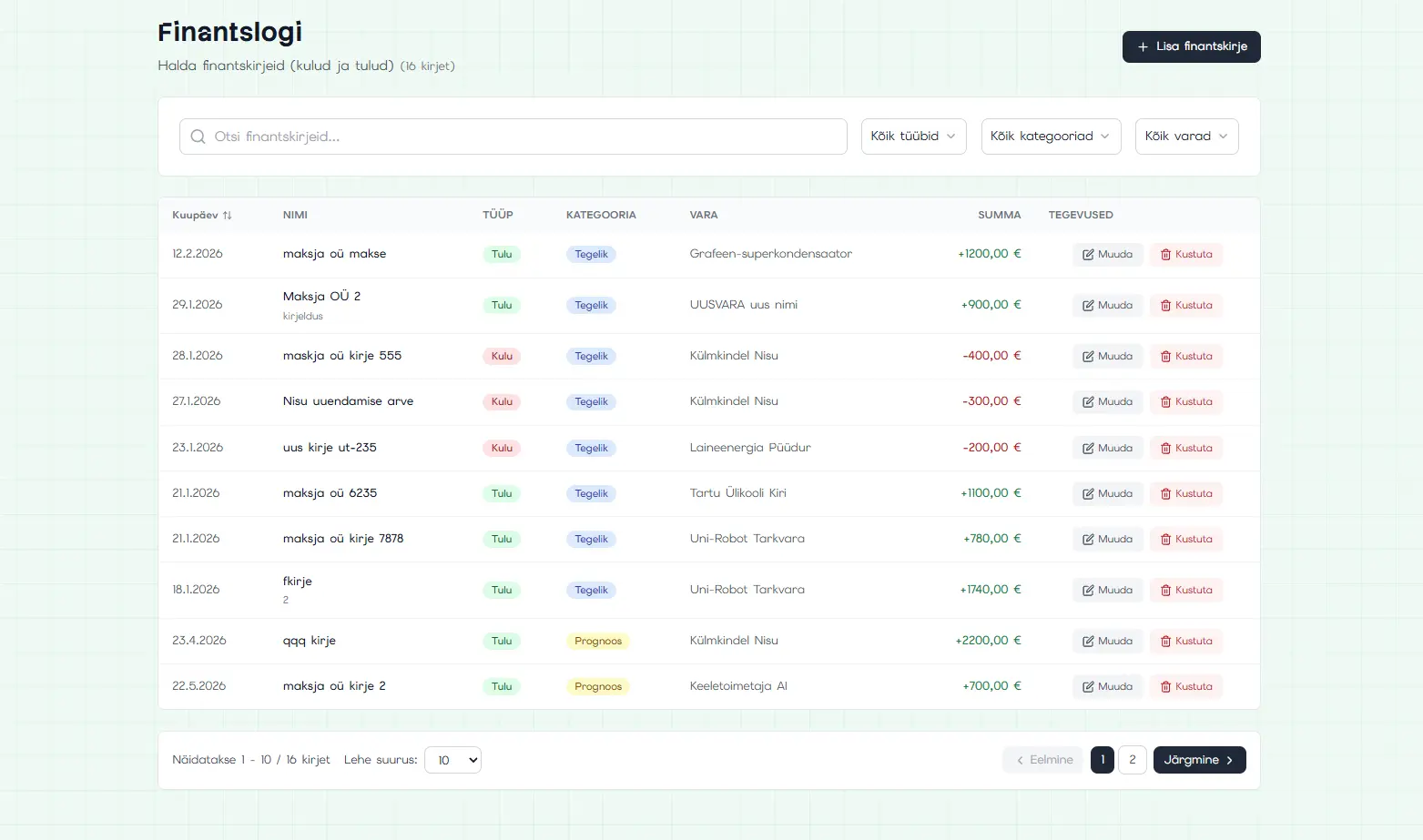Go to page 2 of the records
The image size is (1423, 840).
click(1132, 760)
